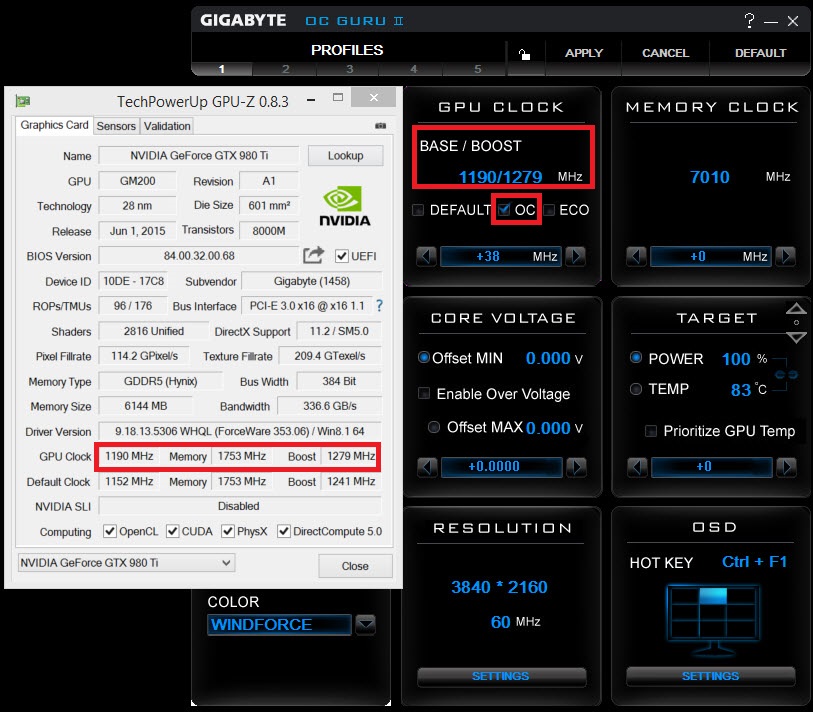Select profile 2

286,69
